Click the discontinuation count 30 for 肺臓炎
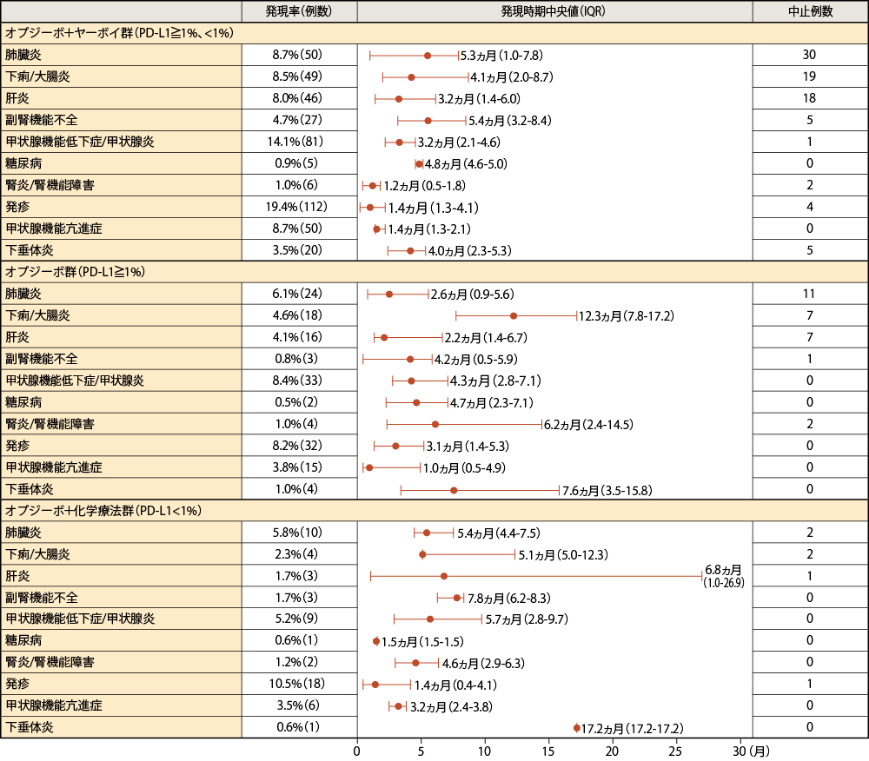 point(809,54)
